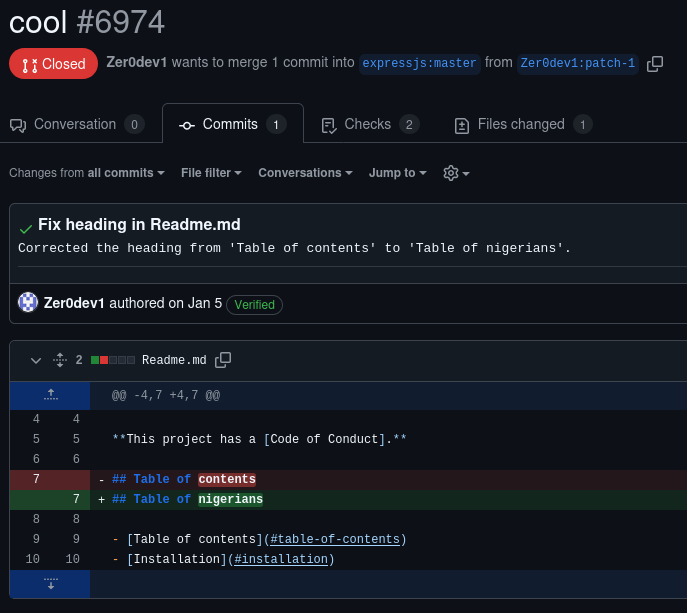The height and width of the screenshot is (613, 687).
Task: Copy Readme.md file path icon
Action: pyautogui.click(x=223, y=360)
